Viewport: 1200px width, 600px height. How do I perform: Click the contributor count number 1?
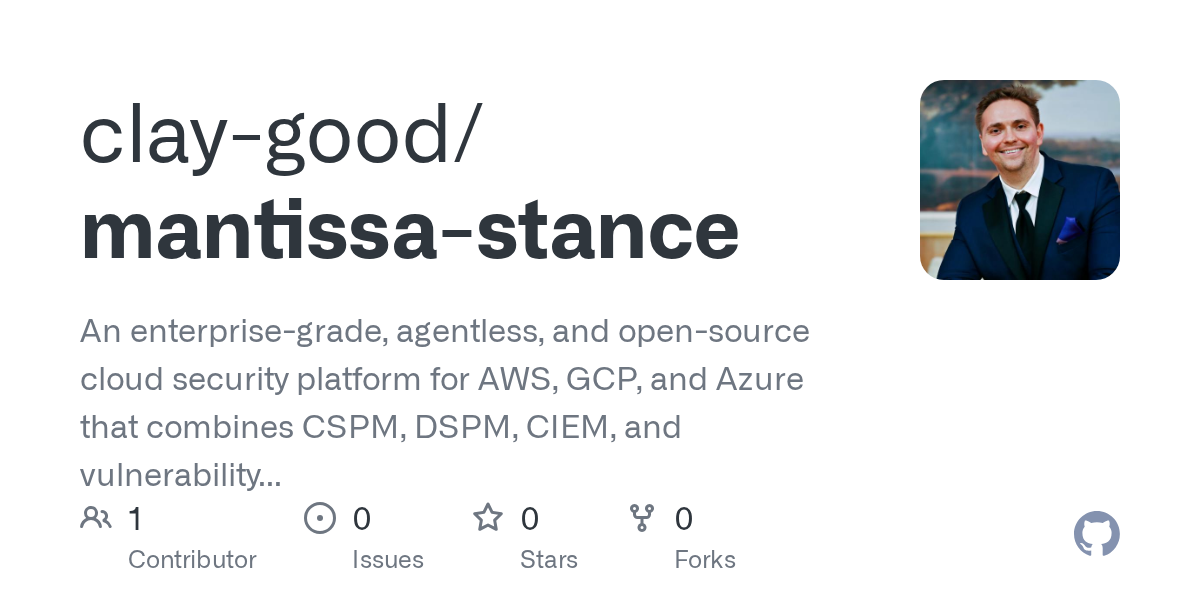click(x=135, y=518)
